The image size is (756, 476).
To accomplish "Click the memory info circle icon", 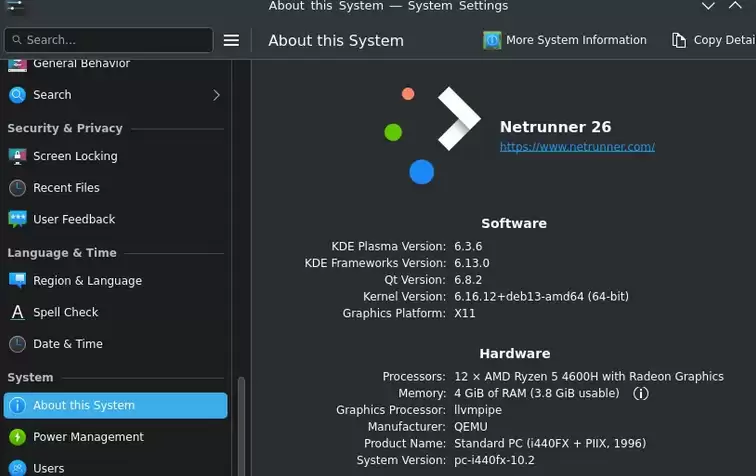I will point(641,394).
